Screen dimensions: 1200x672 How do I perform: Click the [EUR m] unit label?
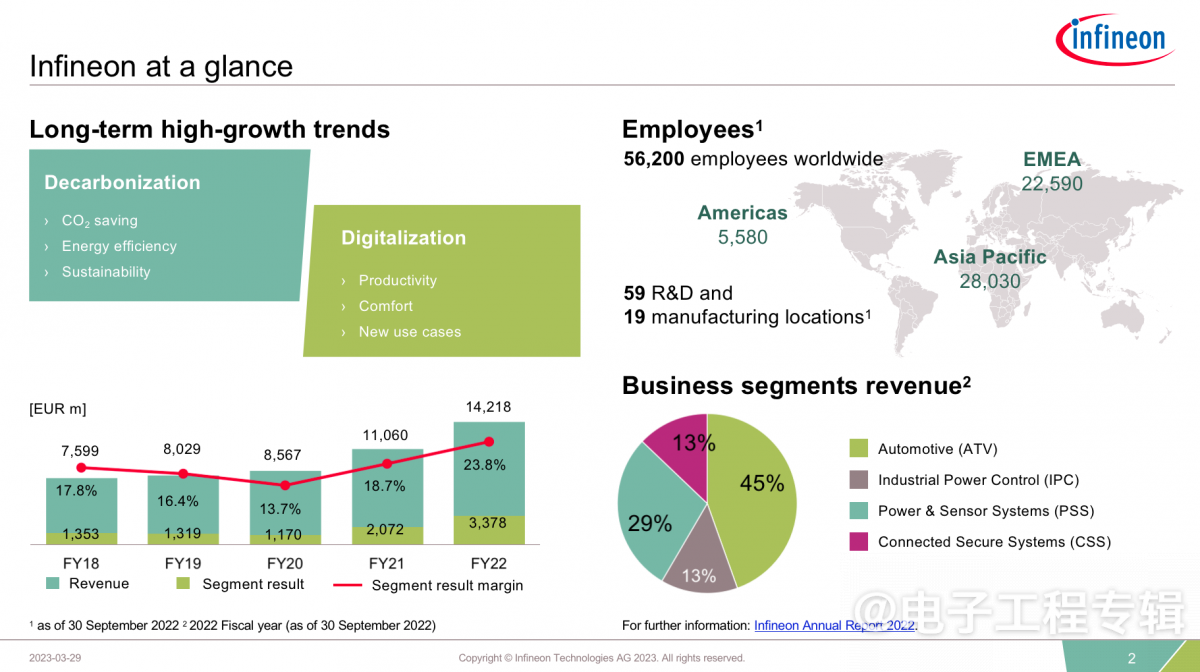(58, 409)
